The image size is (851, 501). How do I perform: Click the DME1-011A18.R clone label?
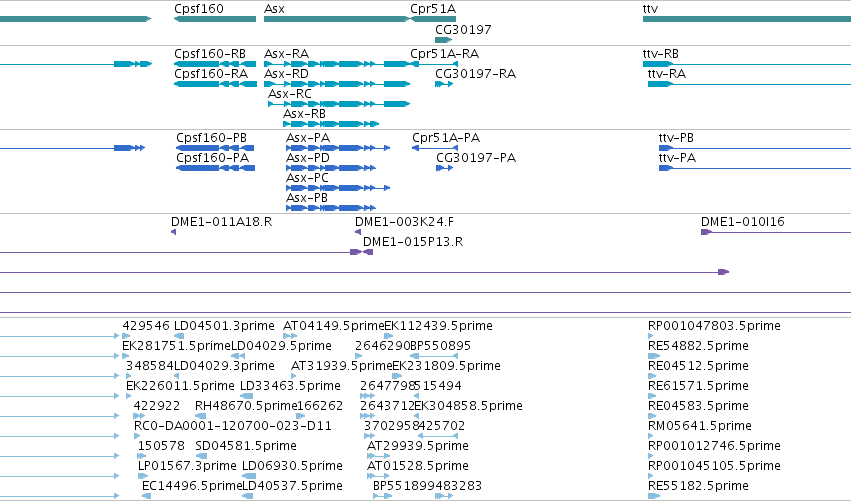pyautogui.click(x=221, y=222)
